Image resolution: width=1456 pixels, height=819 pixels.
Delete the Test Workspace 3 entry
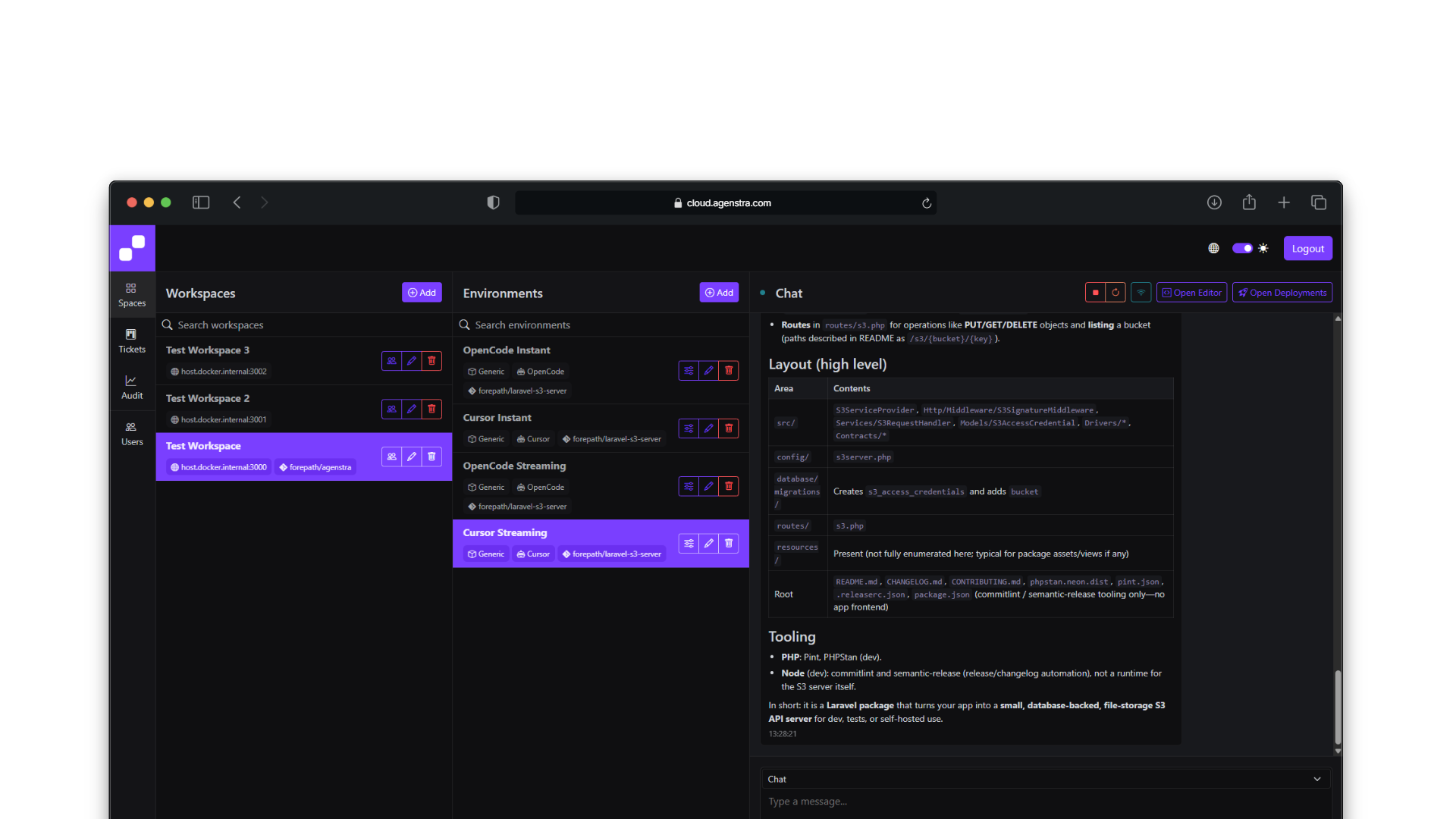pos(431,361)
